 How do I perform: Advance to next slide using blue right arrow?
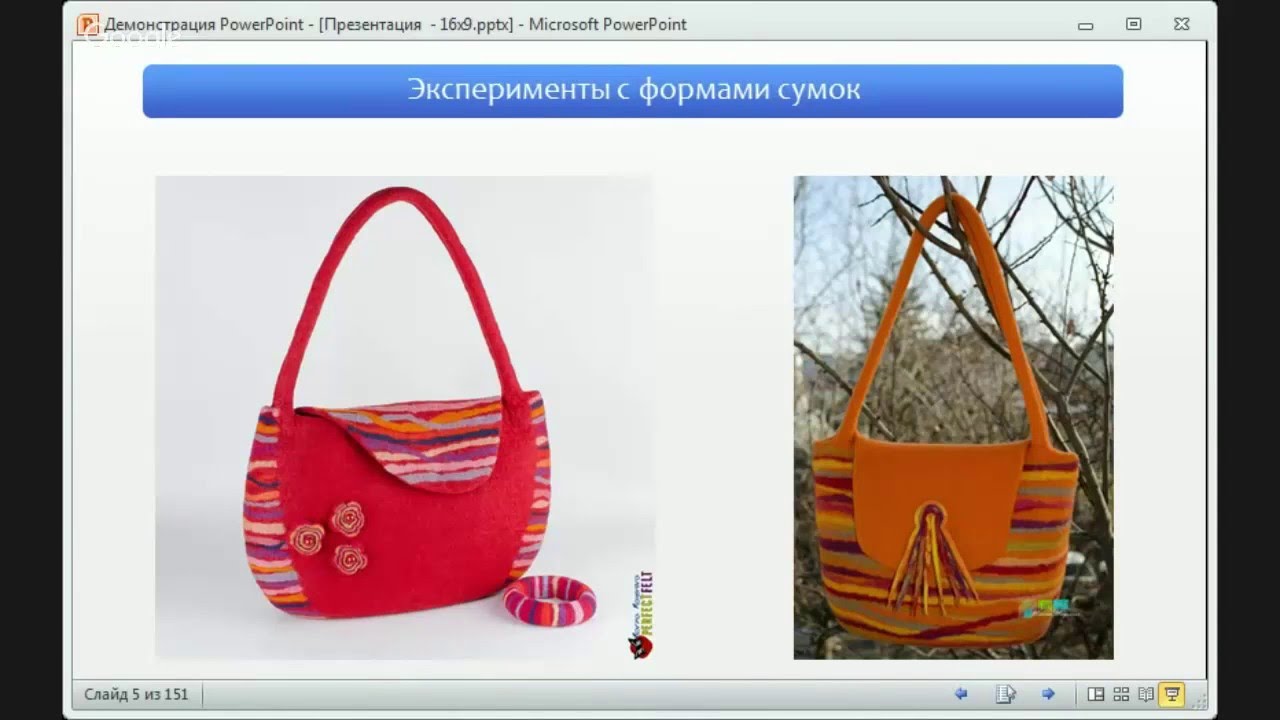click(x=1048, y=693)
